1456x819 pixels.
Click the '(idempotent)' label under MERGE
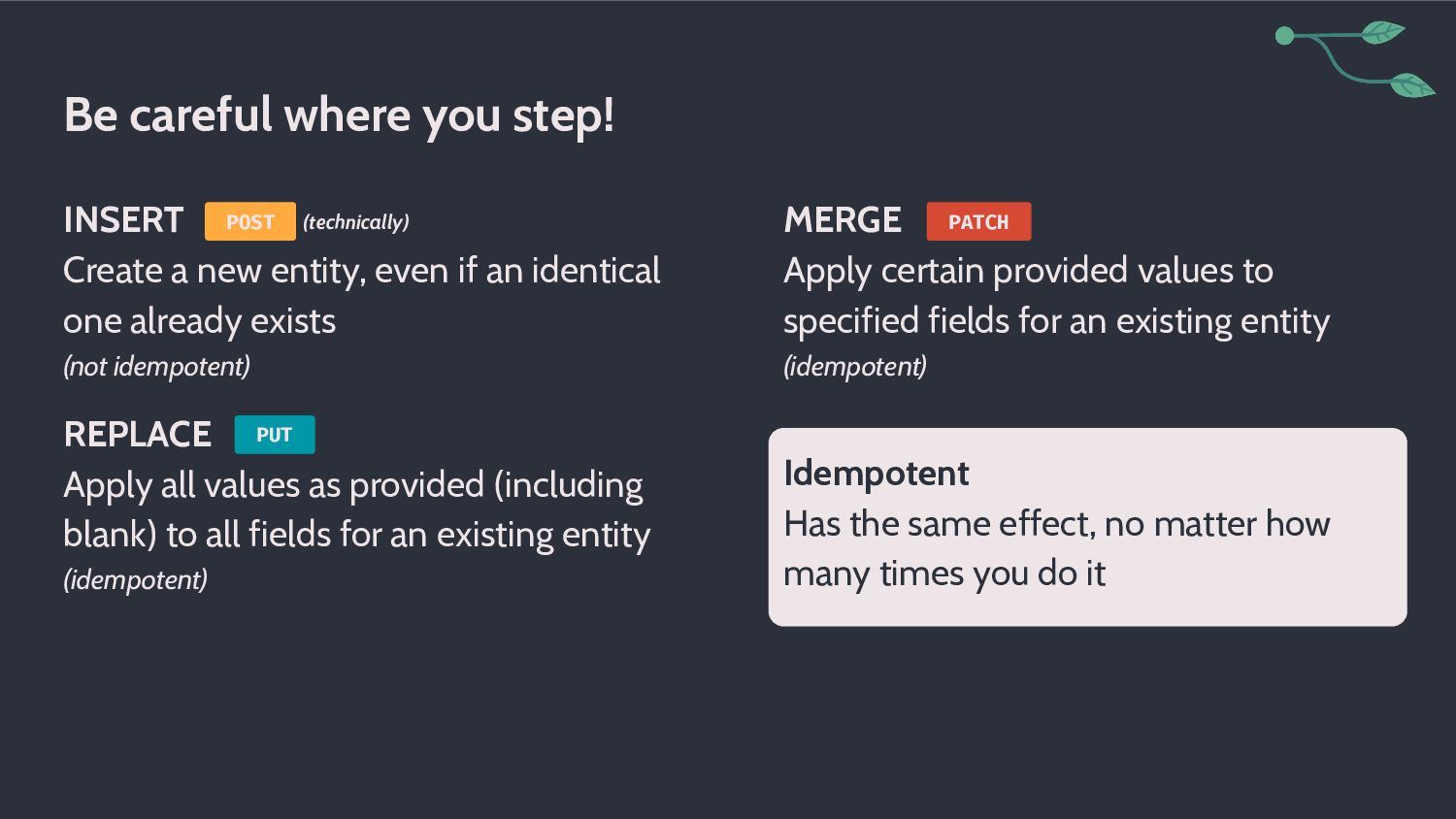pyautogui.click(x=855, y=367)
